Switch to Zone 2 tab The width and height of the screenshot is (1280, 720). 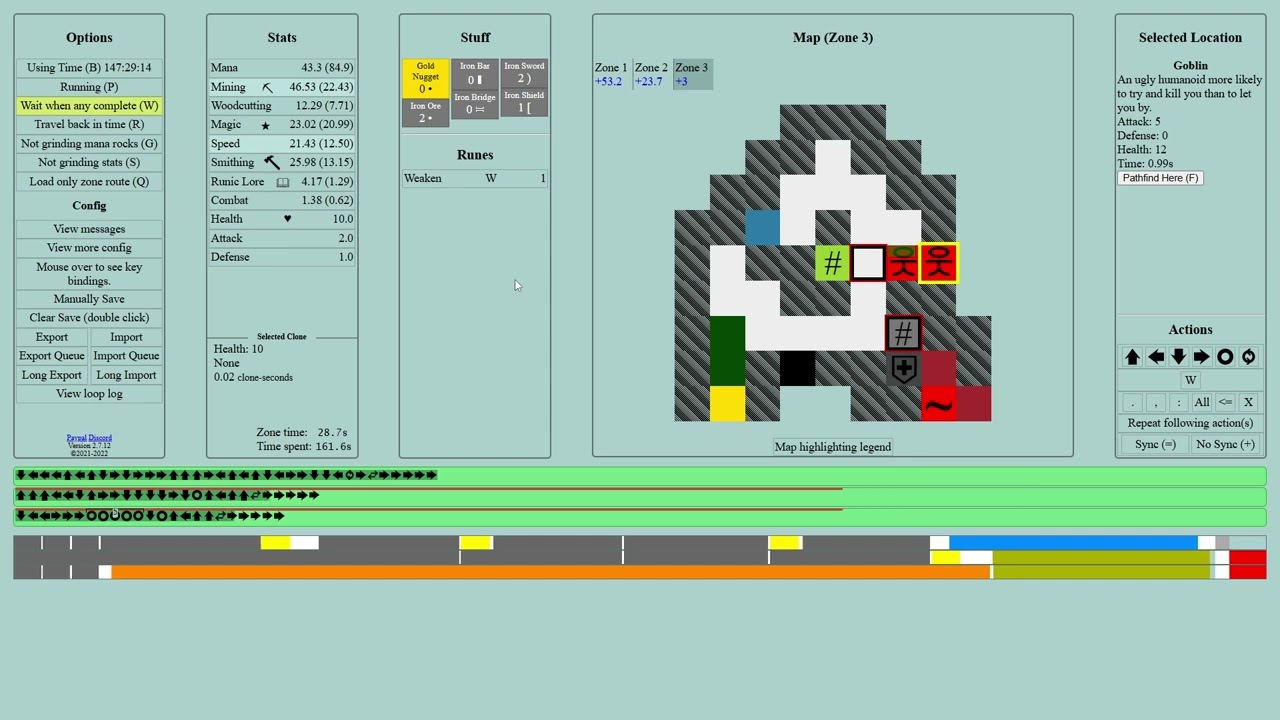[651, 74]
